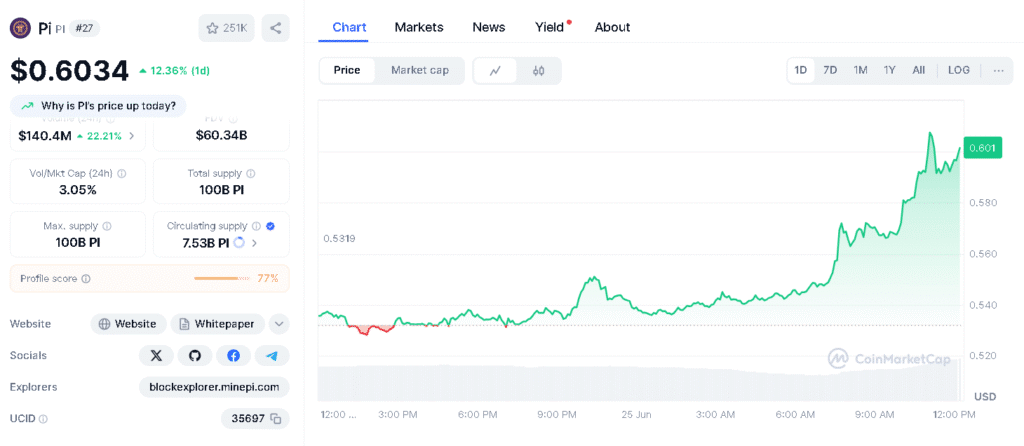Open the Whitepaper link button
This screenshot has height=446, width=1024.
coord(217,324)
